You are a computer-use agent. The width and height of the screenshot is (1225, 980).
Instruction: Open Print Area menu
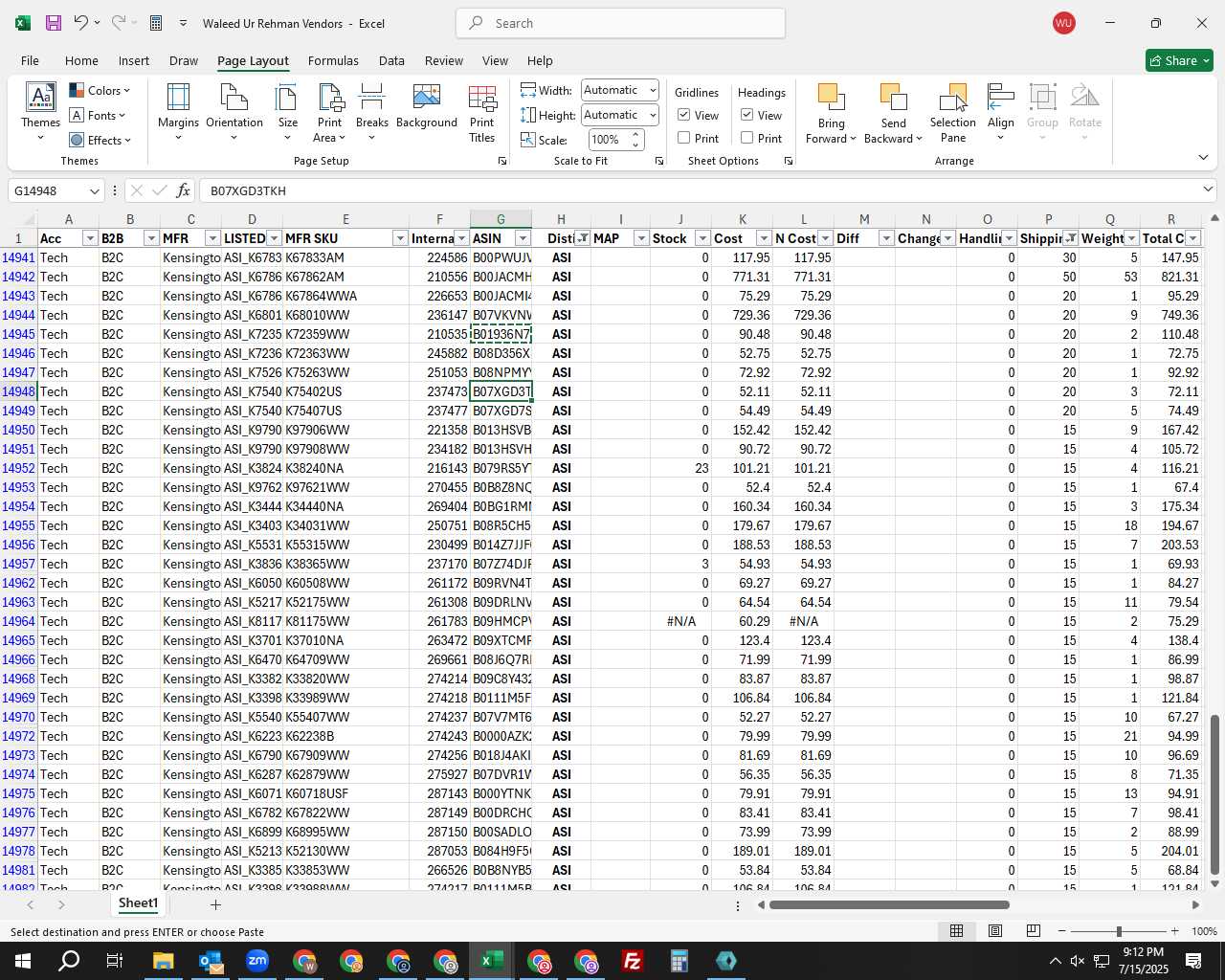click(x=330, y=112)
